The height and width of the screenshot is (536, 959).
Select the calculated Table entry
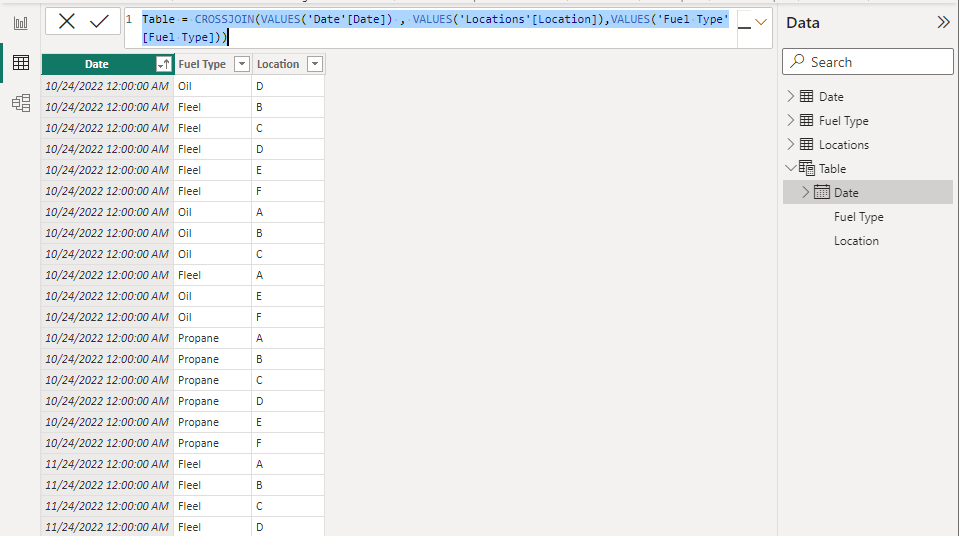832,168
